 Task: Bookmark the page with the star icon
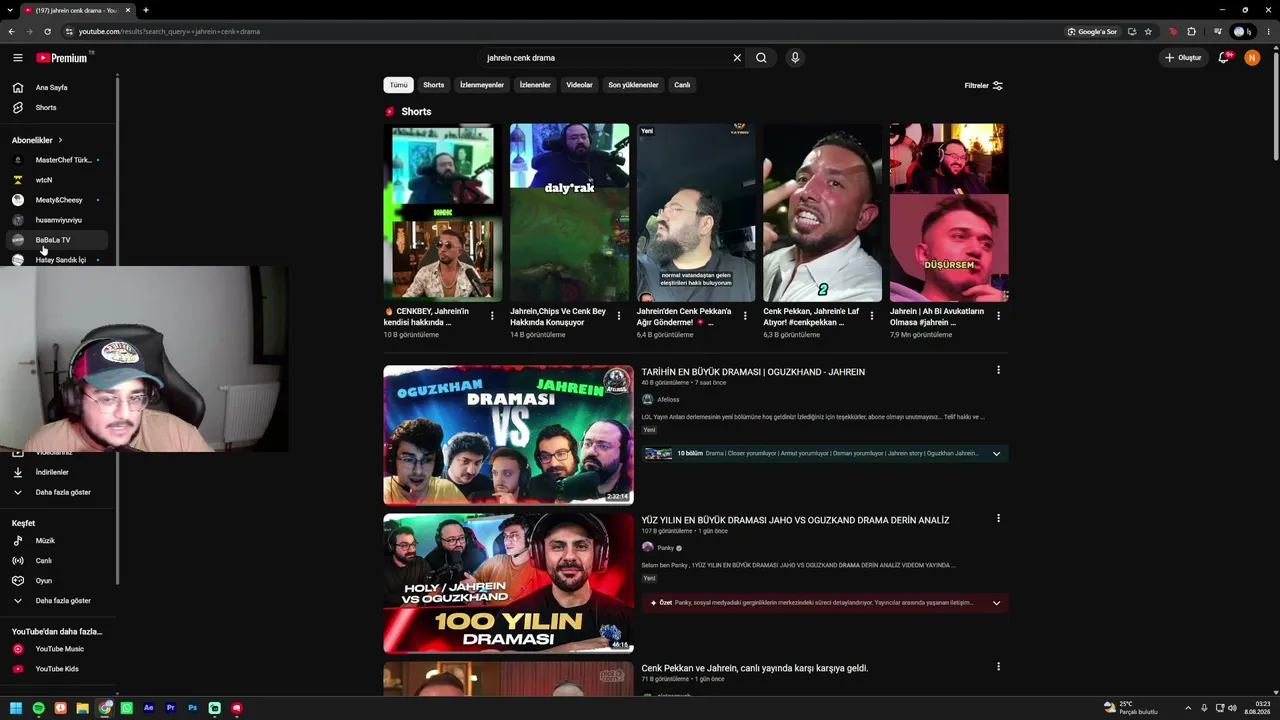(x=1148, y=32)
